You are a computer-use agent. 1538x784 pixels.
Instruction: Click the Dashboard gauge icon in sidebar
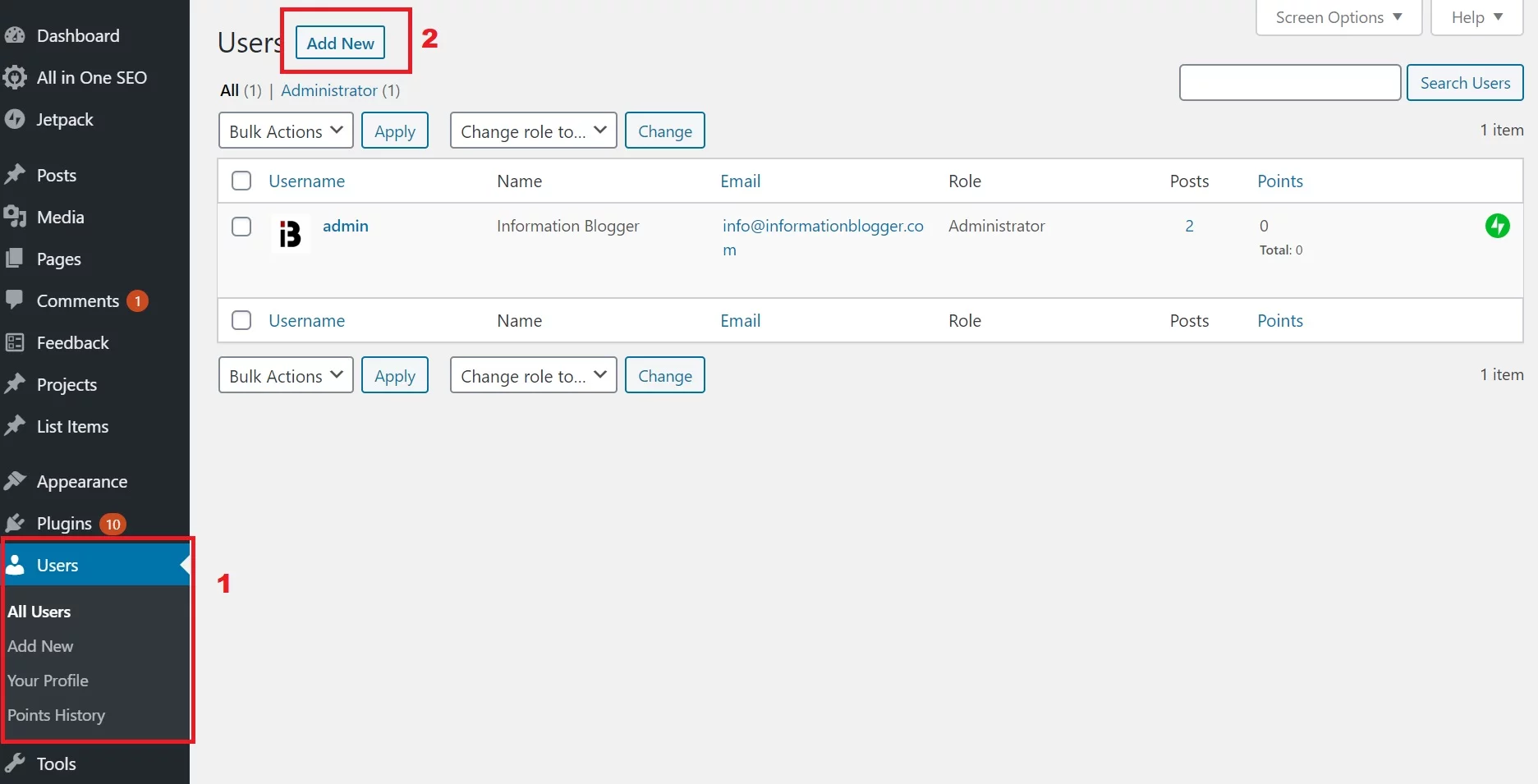pyautogui.click(x=15, y=35)
